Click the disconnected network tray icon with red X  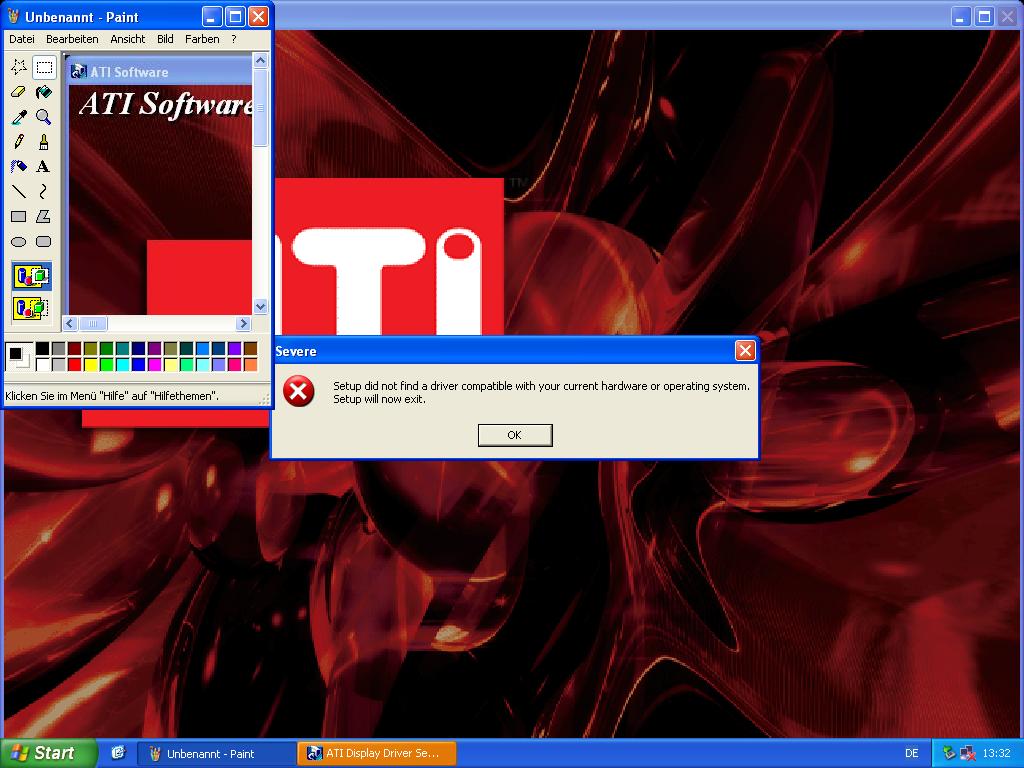pyautogui.click(x=967, y=754)
